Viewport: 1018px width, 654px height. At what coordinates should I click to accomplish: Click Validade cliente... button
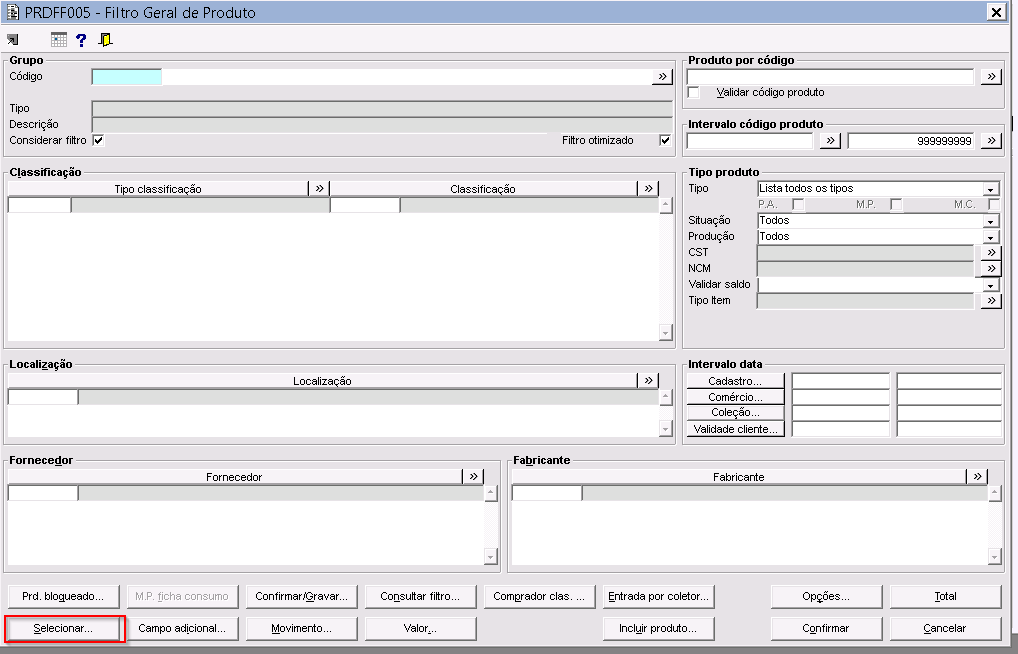736,429
